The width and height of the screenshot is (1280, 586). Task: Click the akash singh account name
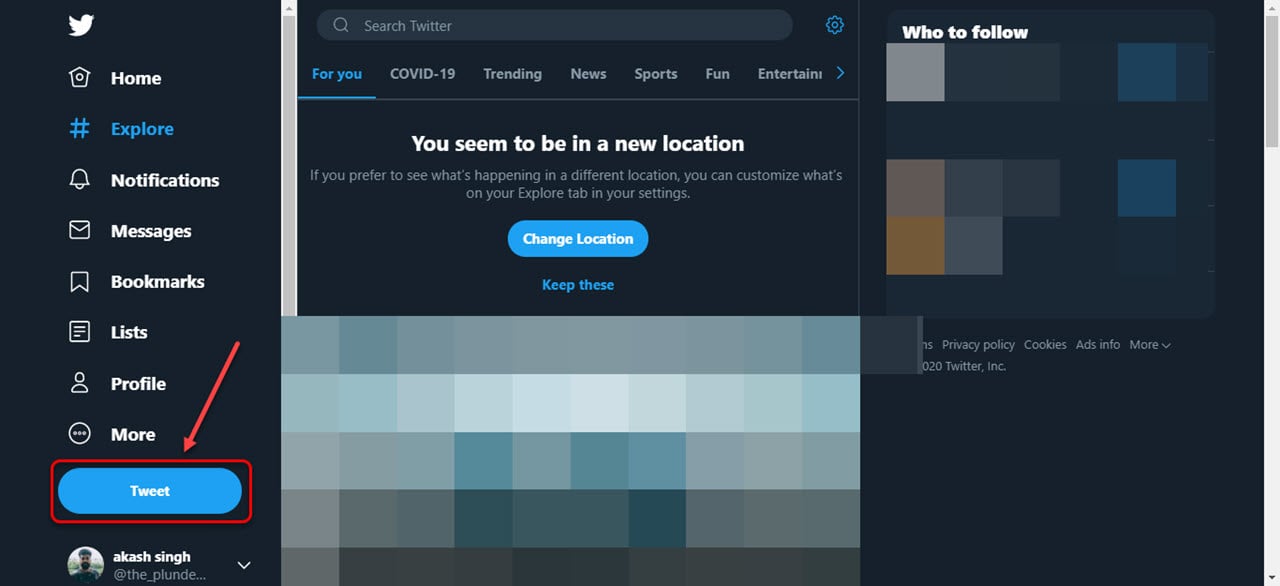pos(152,556)
